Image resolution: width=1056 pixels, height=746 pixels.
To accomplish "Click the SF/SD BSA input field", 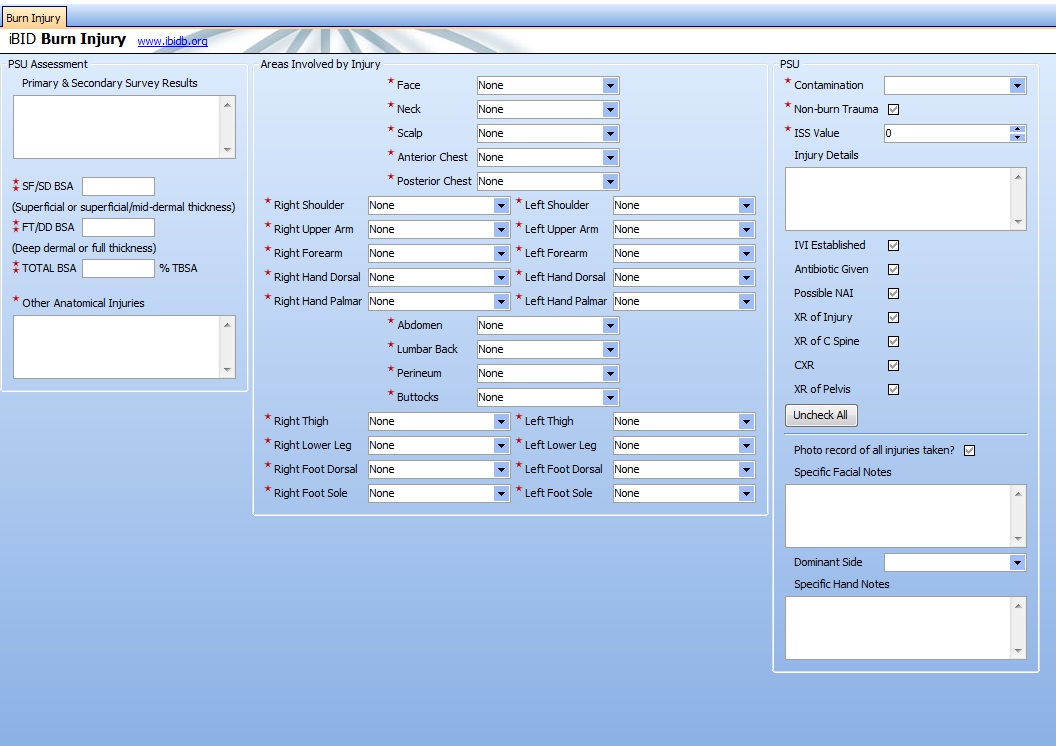I will (118, 187).
